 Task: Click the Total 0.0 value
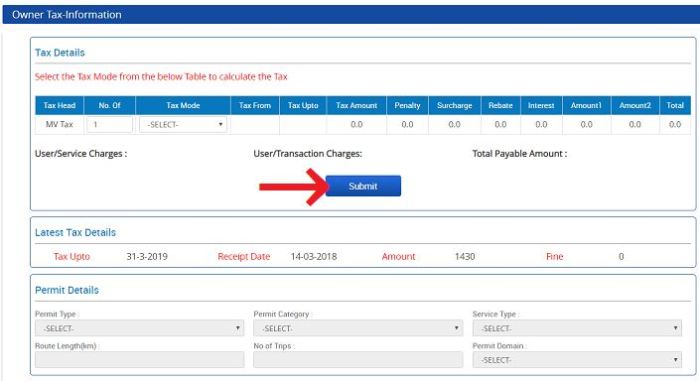tap(675, 125)
